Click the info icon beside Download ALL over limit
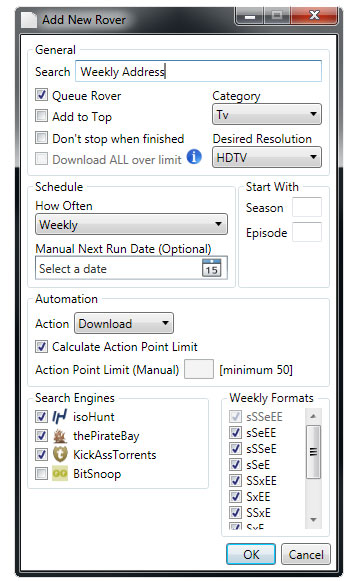This screenshot has width=360, height=581. click(x=194, y=157)
